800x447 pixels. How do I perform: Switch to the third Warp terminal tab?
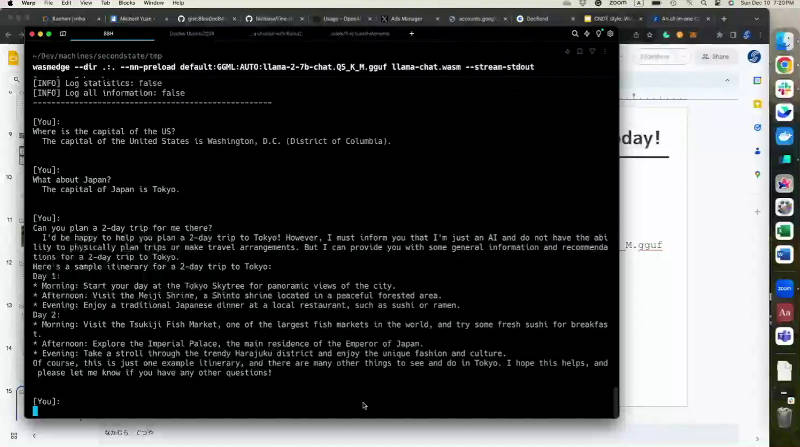pos(278,34)
